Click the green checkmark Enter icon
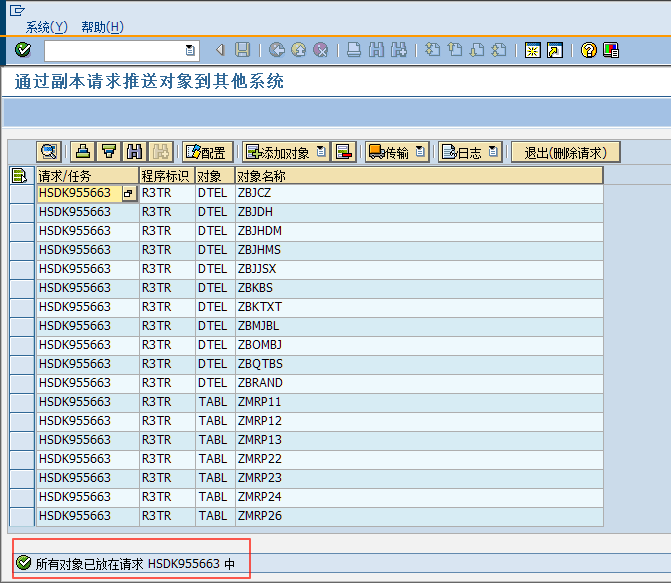This screenshot has height=583, width=671. 23,50
